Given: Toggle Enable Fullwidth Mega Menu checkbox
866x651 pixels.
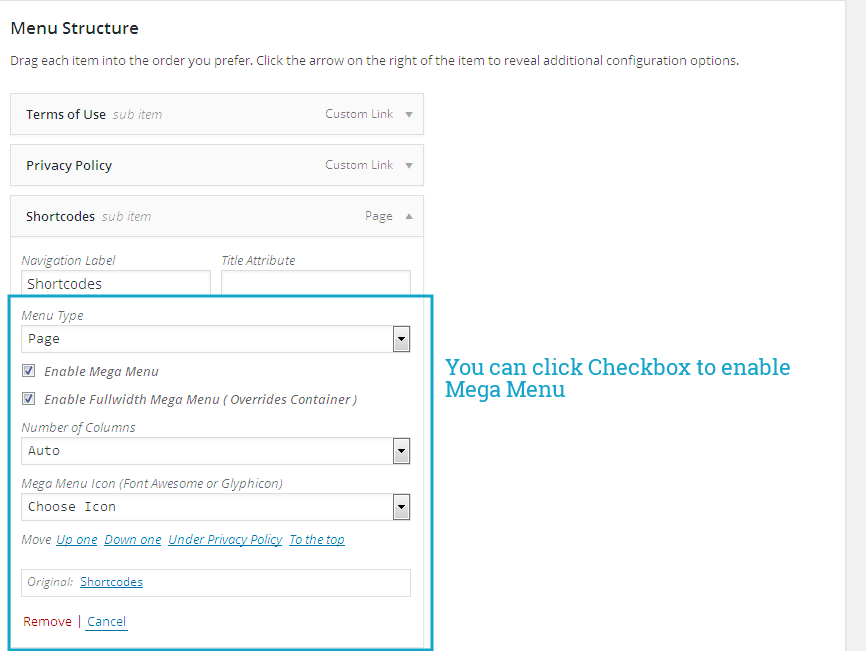Looking at the screenshot, I should click(x=28, y=399).
